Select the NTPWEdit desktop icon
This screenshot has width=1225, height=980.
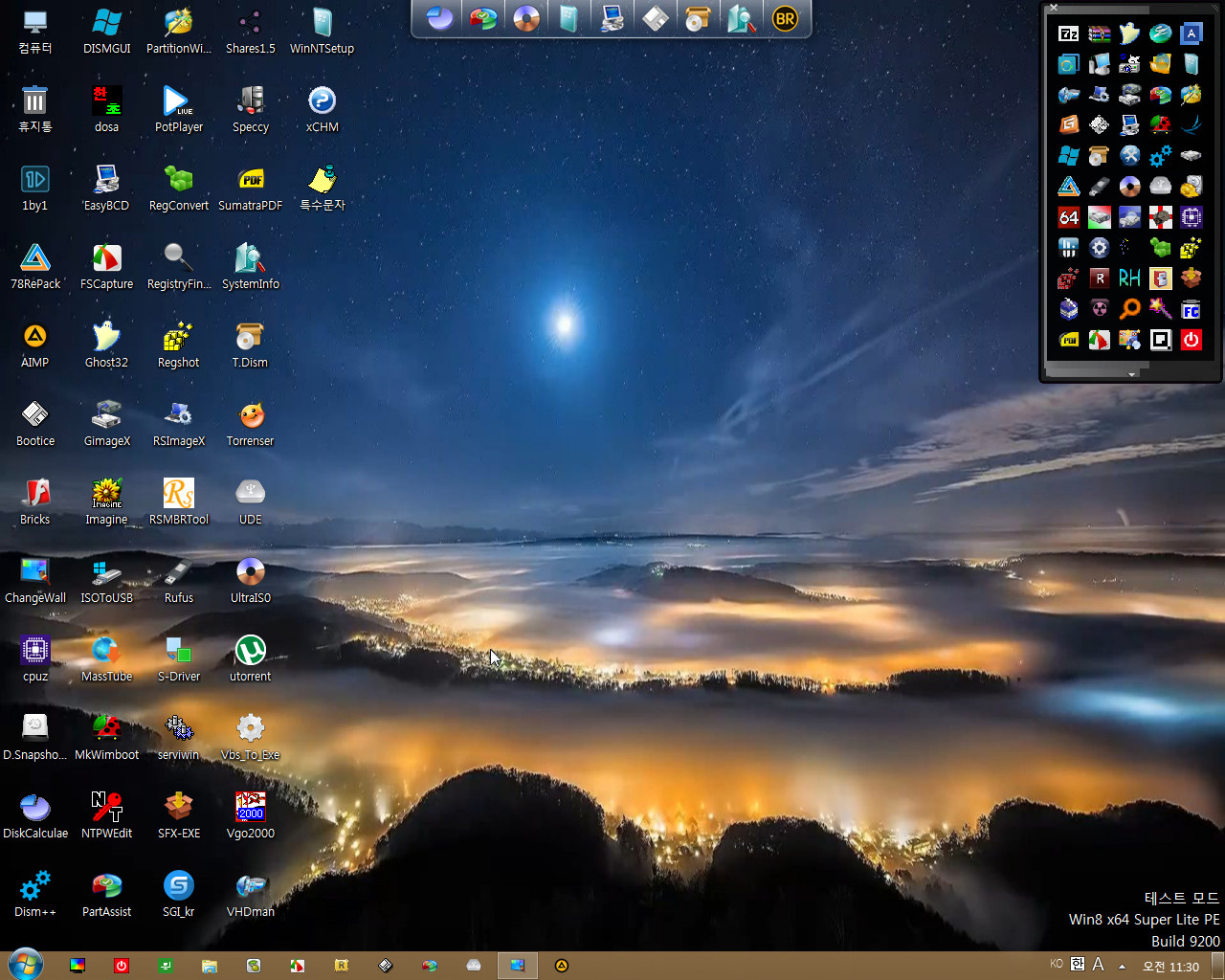point(106,816)
